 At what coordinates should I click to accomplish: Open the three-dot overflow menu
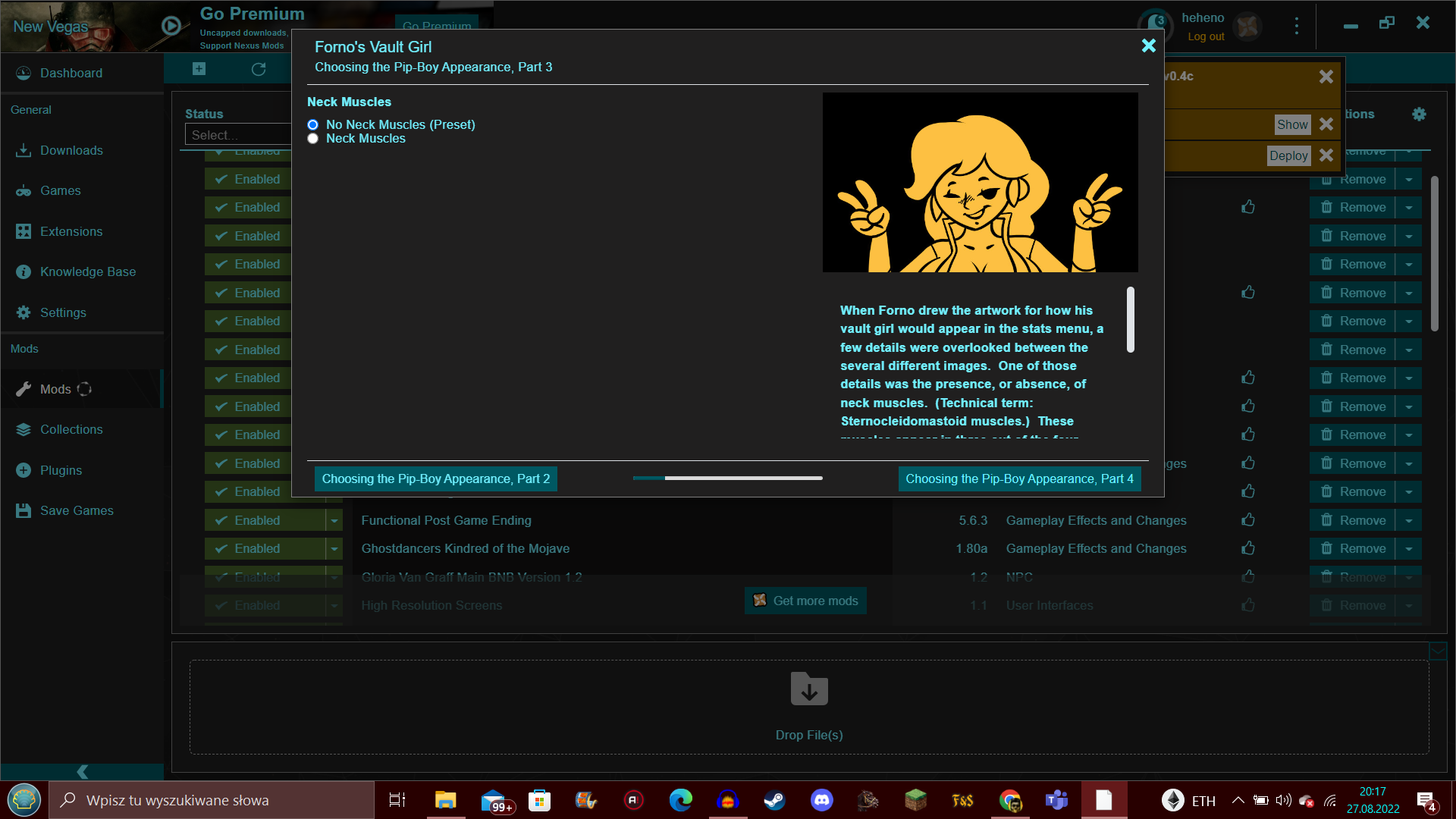coord(1297,26)
